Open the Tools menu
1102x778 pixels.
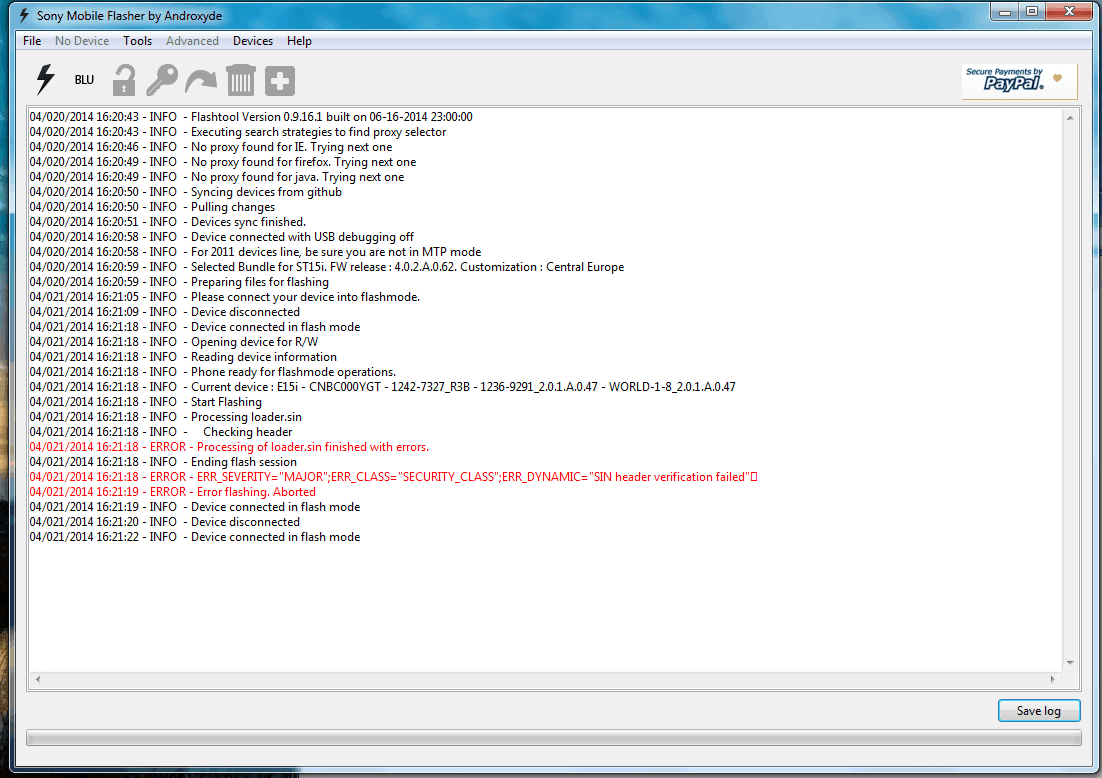point(138,41)
